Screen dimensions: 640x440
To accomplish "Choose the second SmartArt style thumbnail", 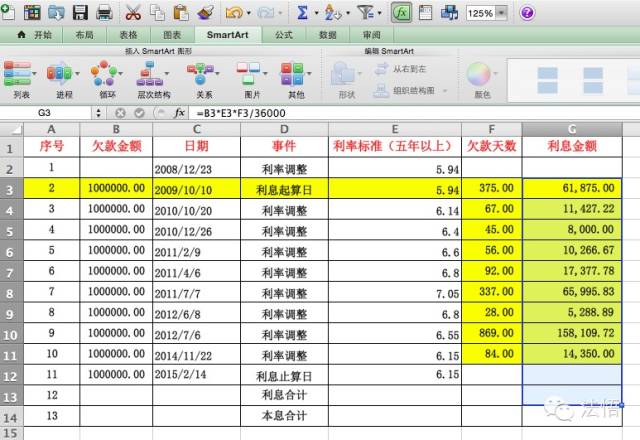I will (593, 80).
